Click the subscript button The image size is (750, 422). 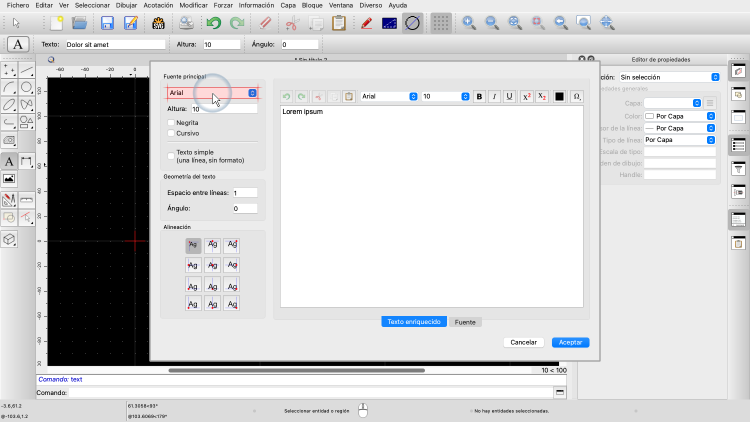[542, 96]
